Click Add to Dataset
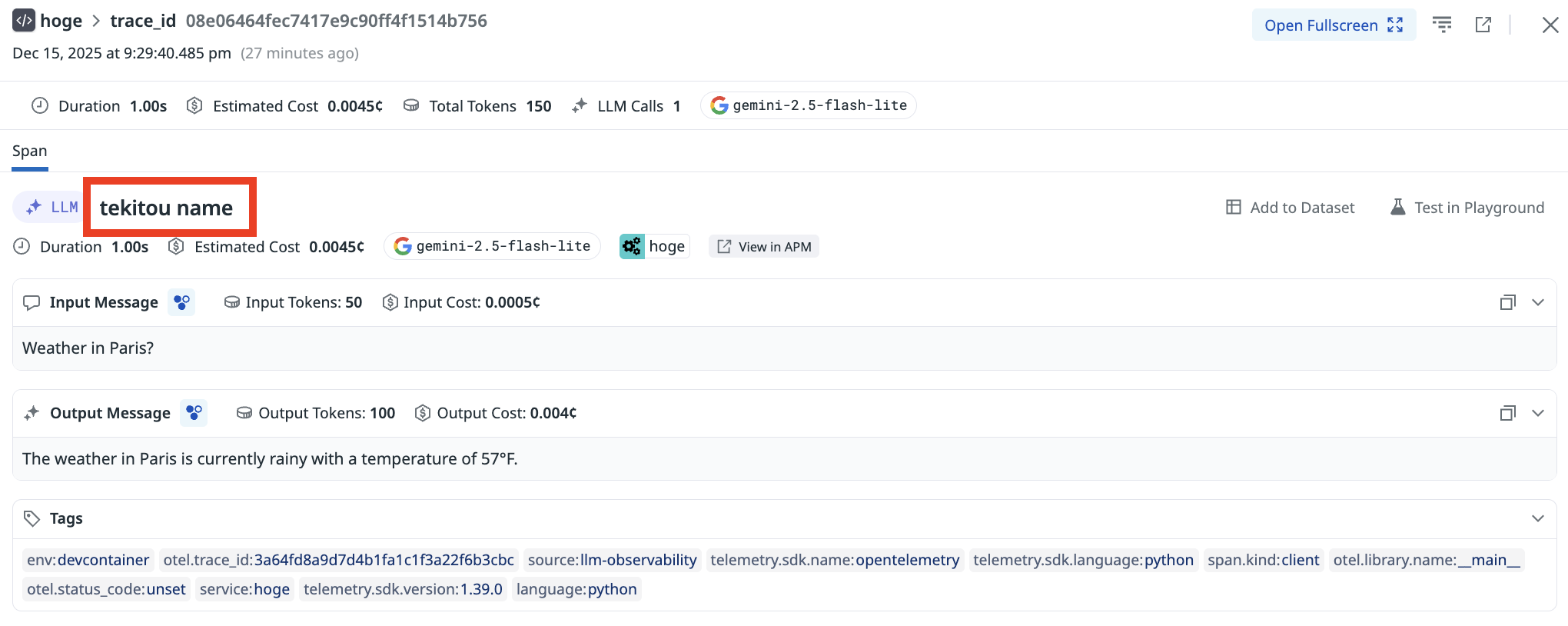Image resolution: width=1568 pixels, height=626 pixels. 1290,208
